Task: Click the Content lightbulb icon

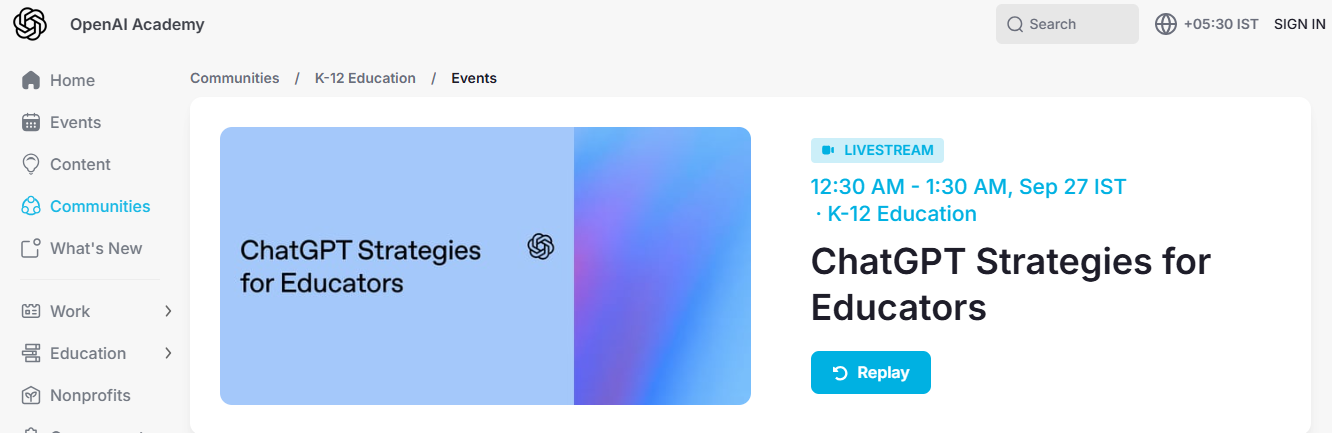Action: point(31,164)
